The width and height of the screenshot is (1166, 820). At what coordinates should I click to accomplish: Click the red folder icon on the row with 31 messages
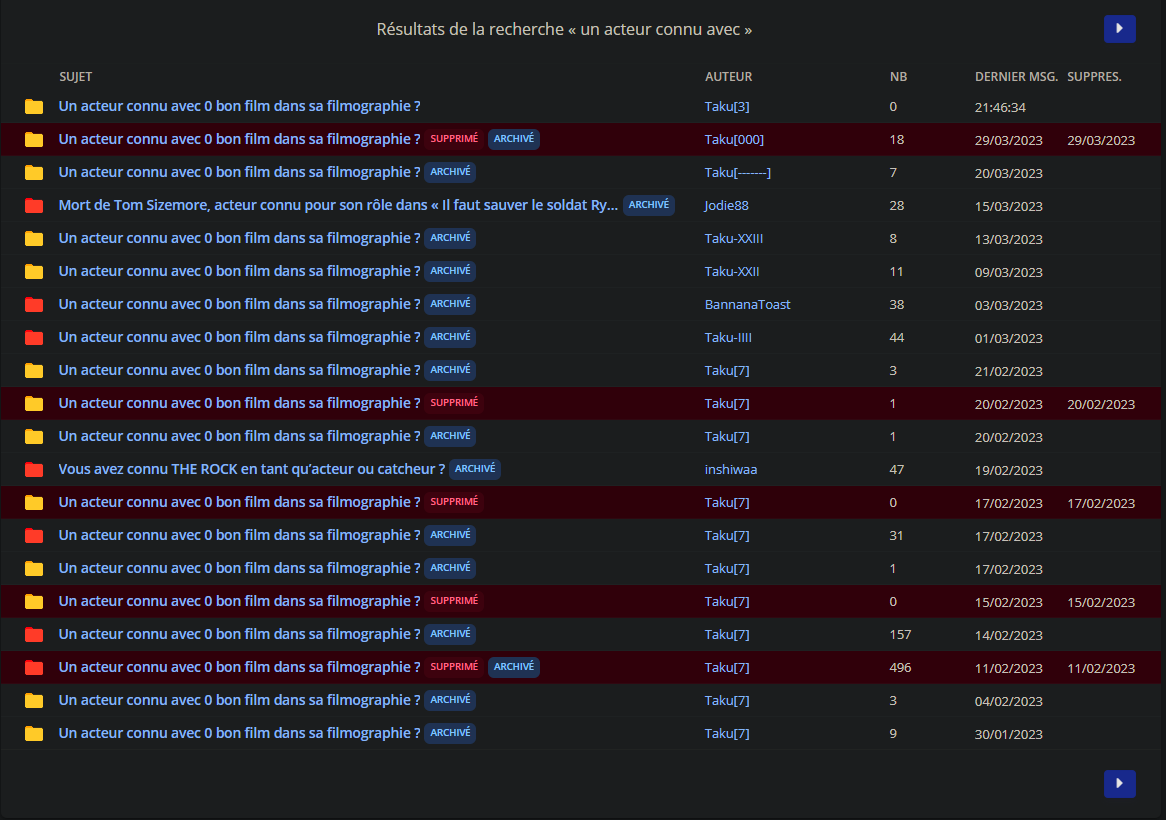(33, 535)
